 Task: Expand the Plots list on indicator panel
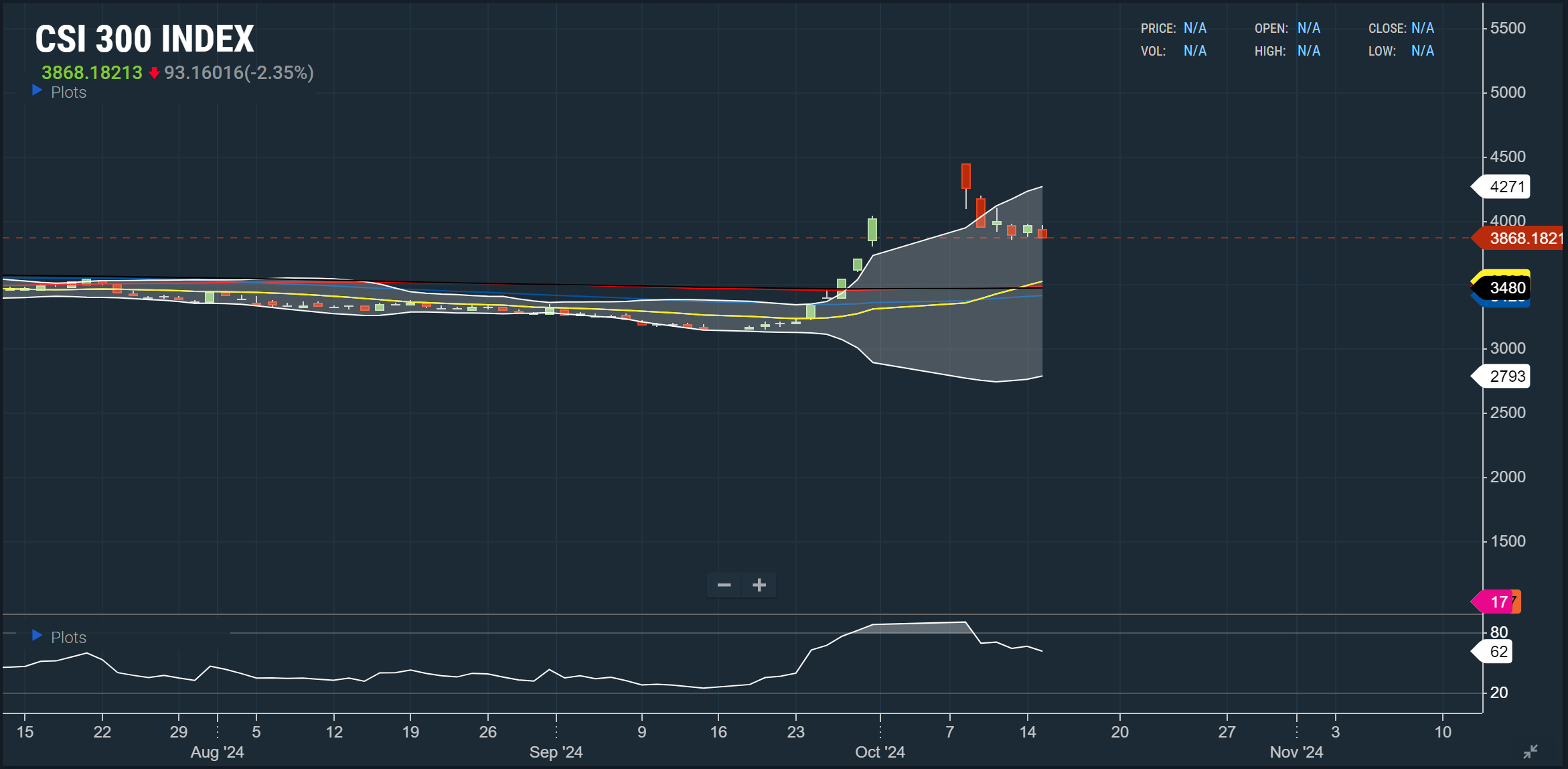coord(68,638)
